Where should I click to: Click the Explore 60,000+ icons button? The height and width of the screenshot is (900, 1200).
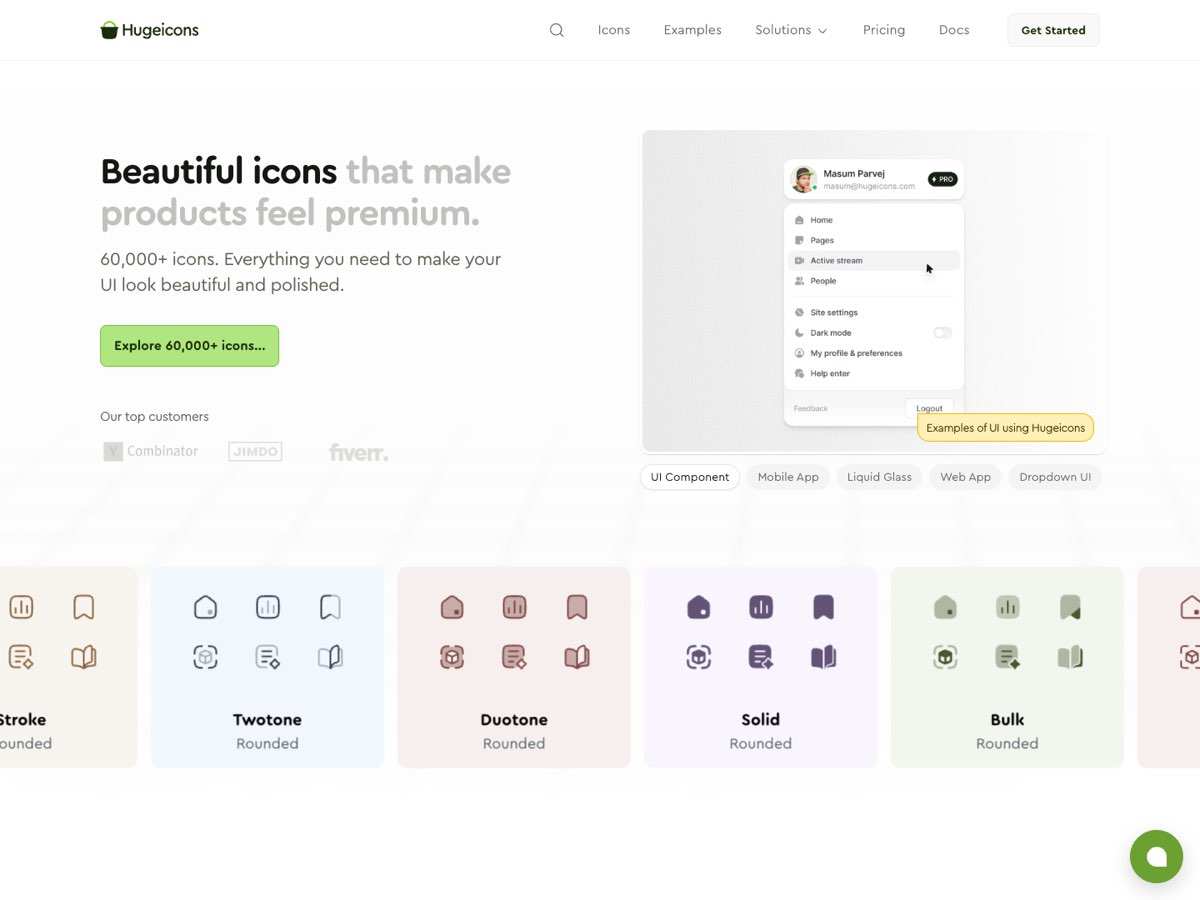click(x=189, y=346)
